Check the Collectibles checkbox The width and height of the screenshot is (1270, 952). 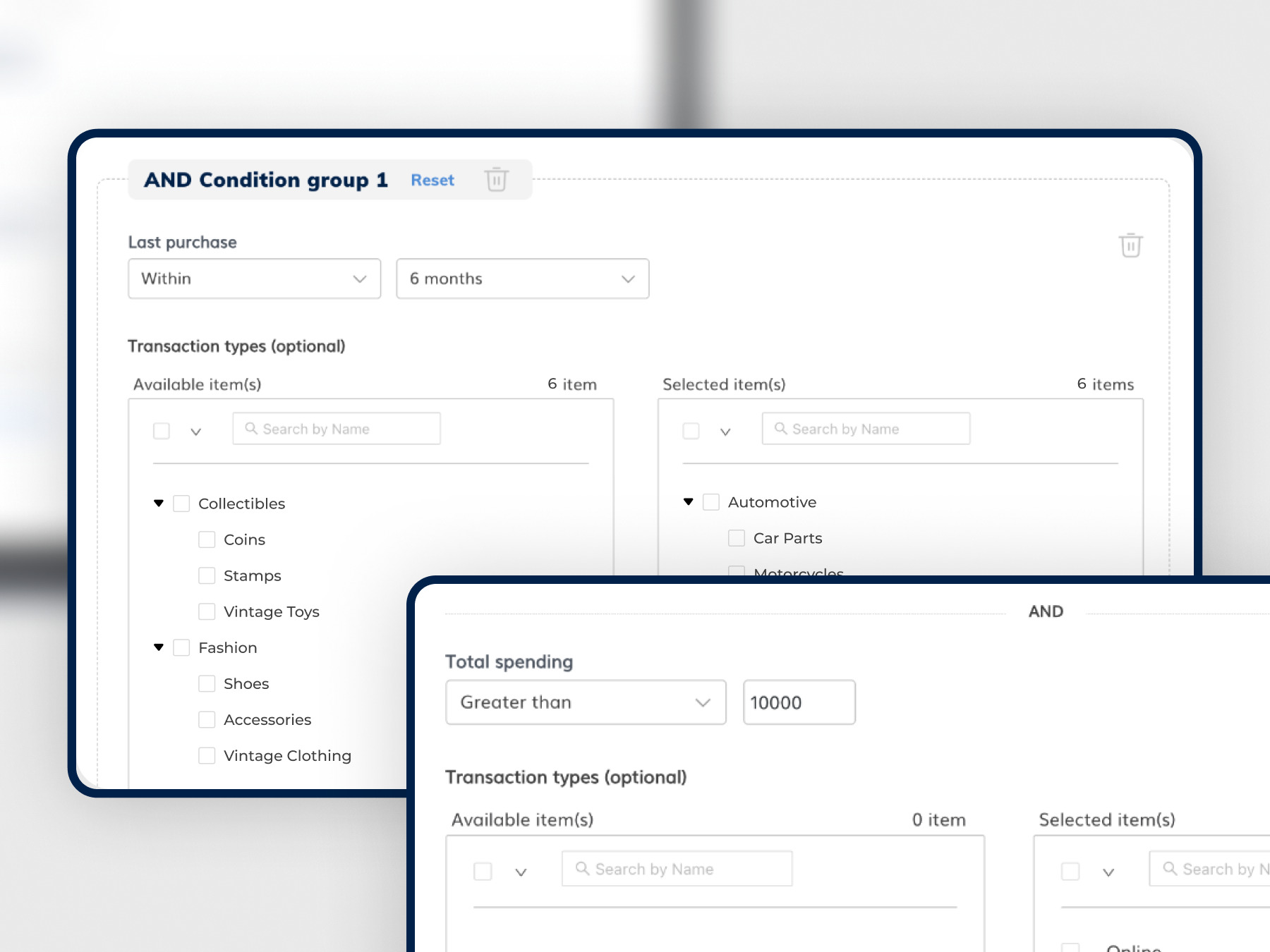tap(181, 504)
